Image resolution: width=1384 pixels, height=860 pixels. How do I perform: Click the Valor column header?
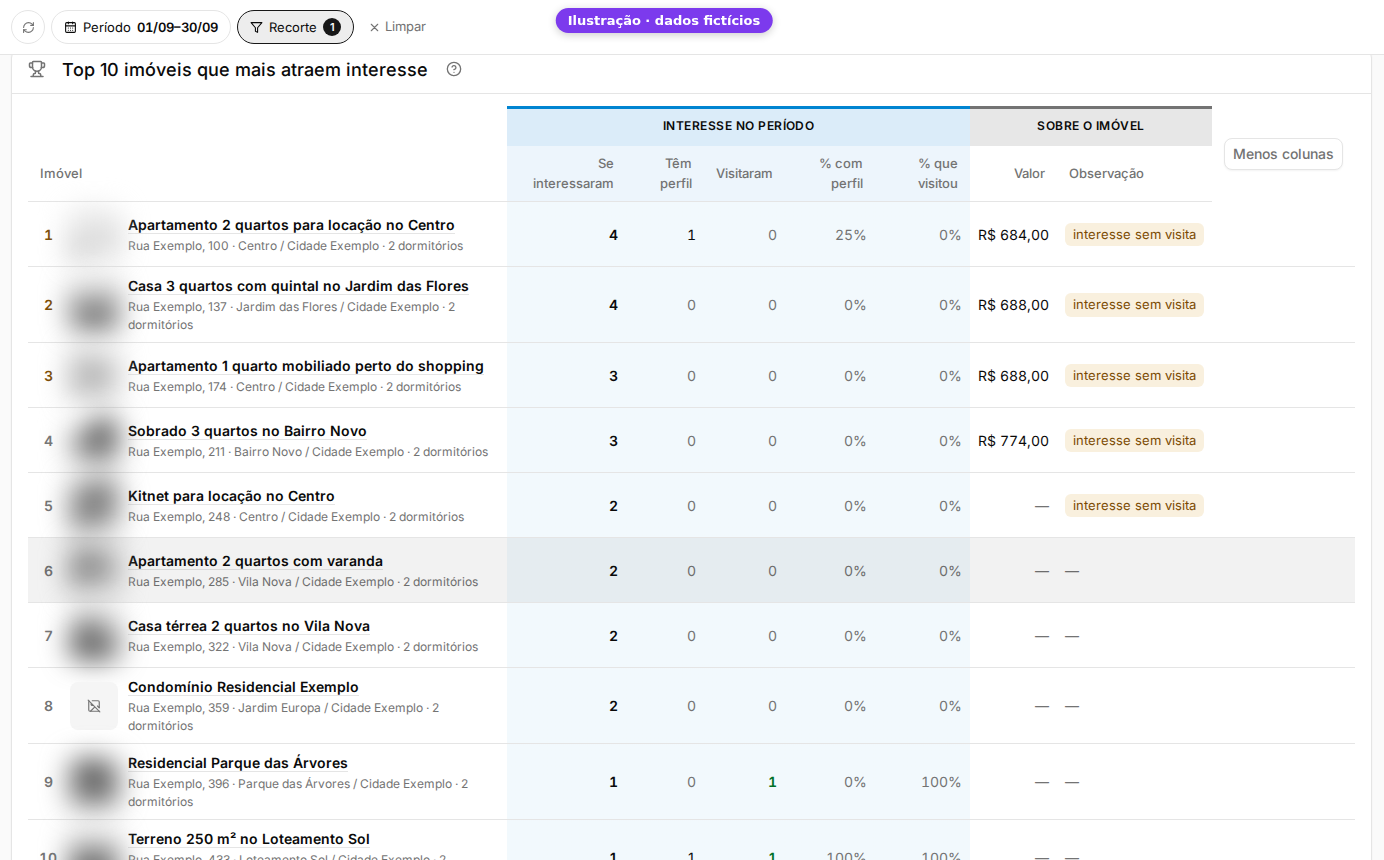1029,173
